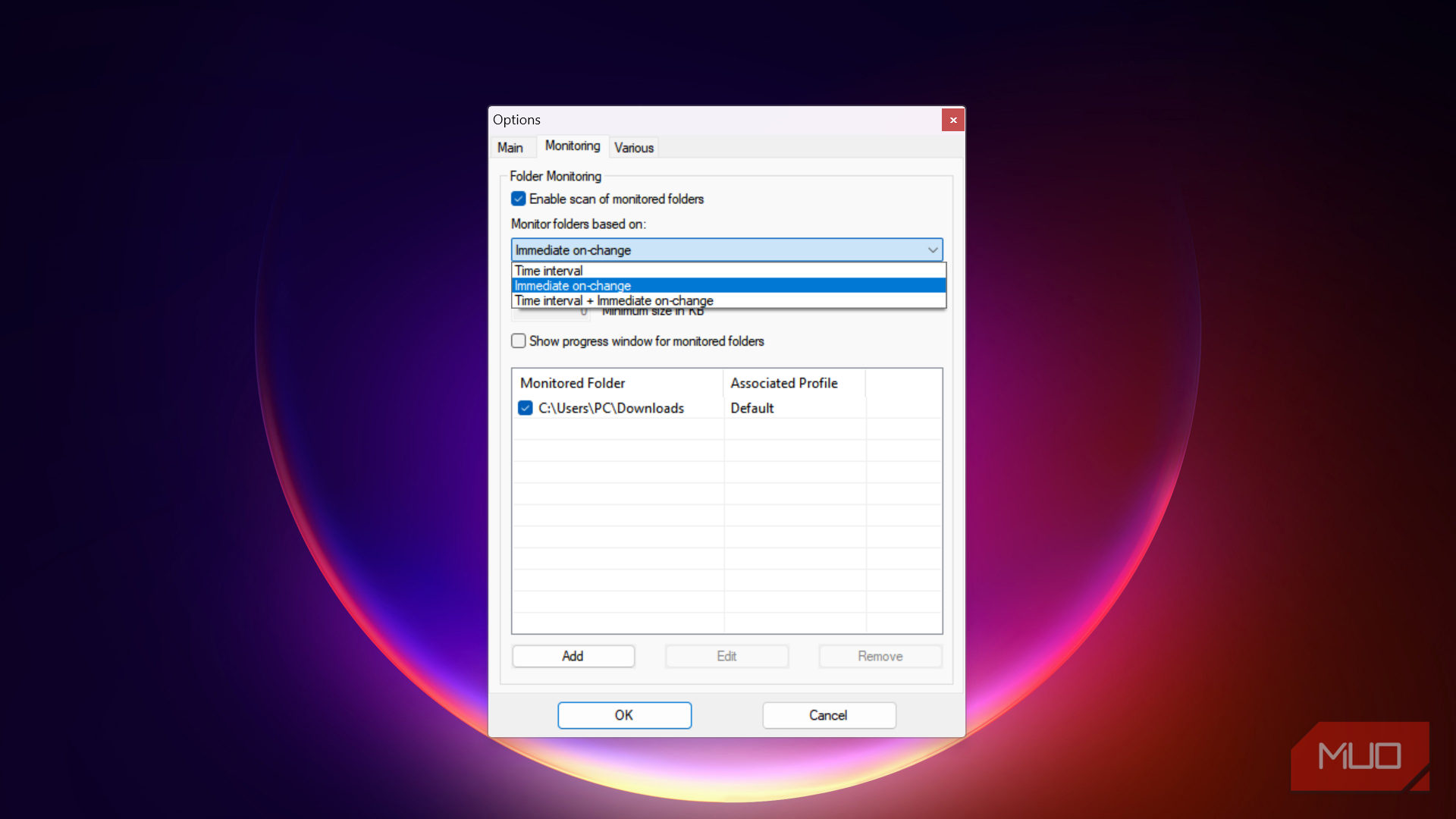
Task: Dismiss the dialog with Cancel
Action: point(829,715)
